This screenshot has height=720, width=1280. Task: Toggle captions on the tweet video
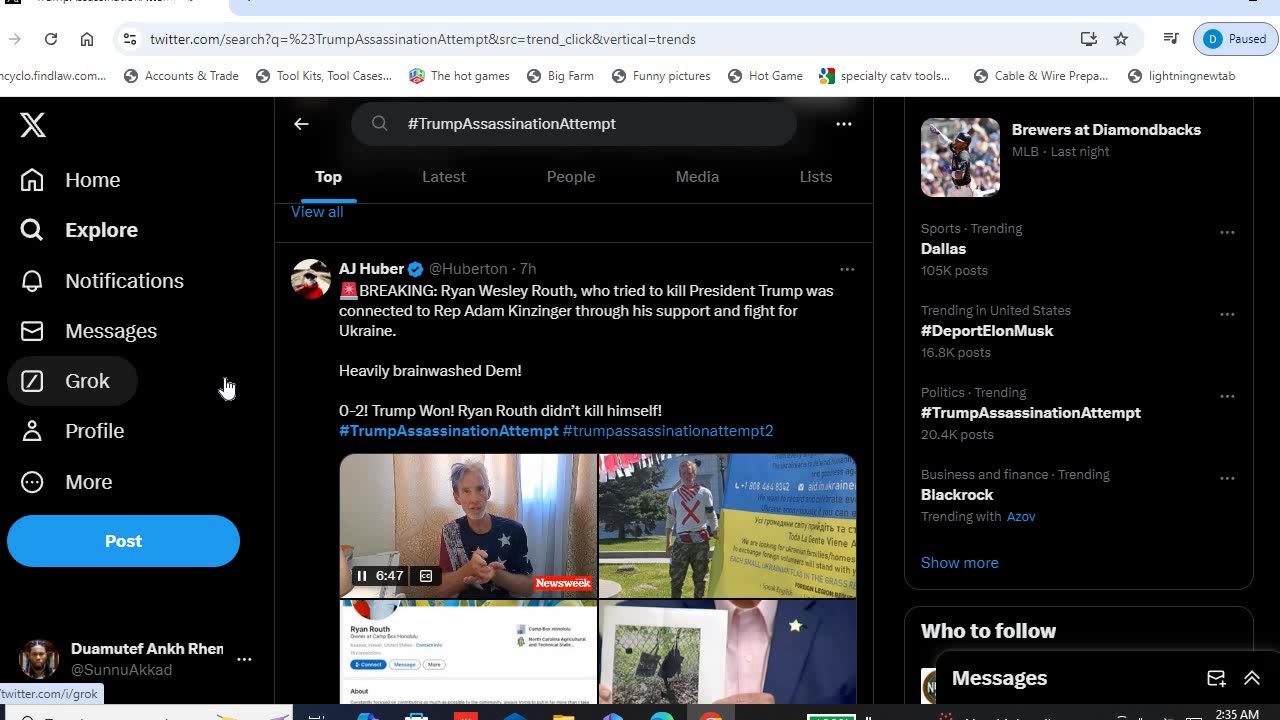pos(426,576)
